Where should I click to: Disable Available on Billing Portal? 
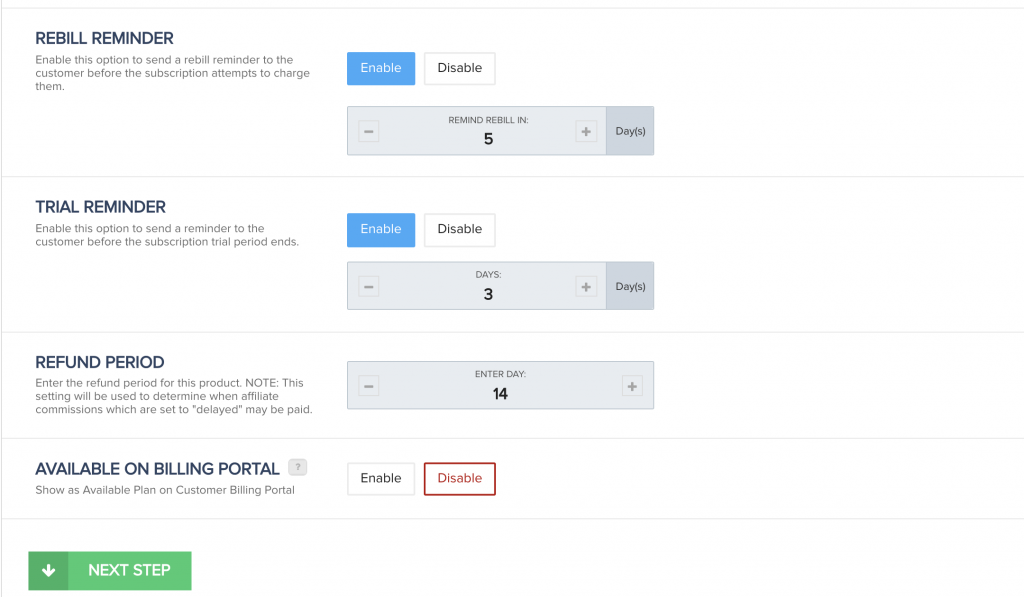pos(460,478)
